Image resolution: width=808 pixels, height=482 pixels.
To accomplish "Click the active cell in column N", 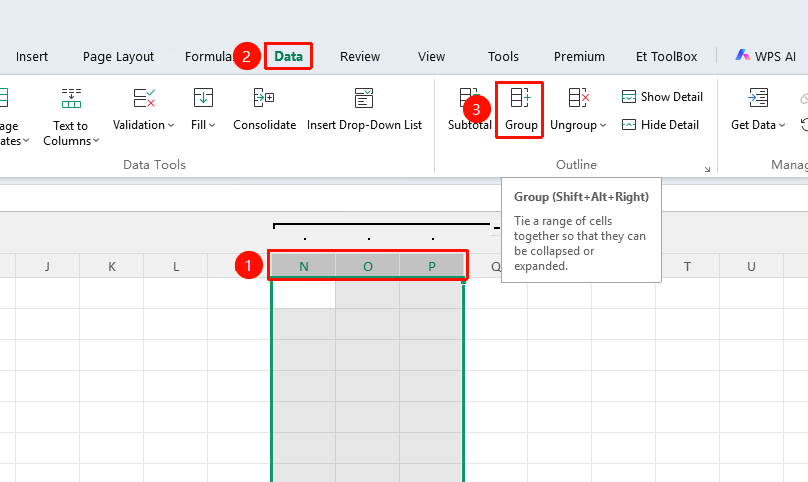I will (304, 294).
